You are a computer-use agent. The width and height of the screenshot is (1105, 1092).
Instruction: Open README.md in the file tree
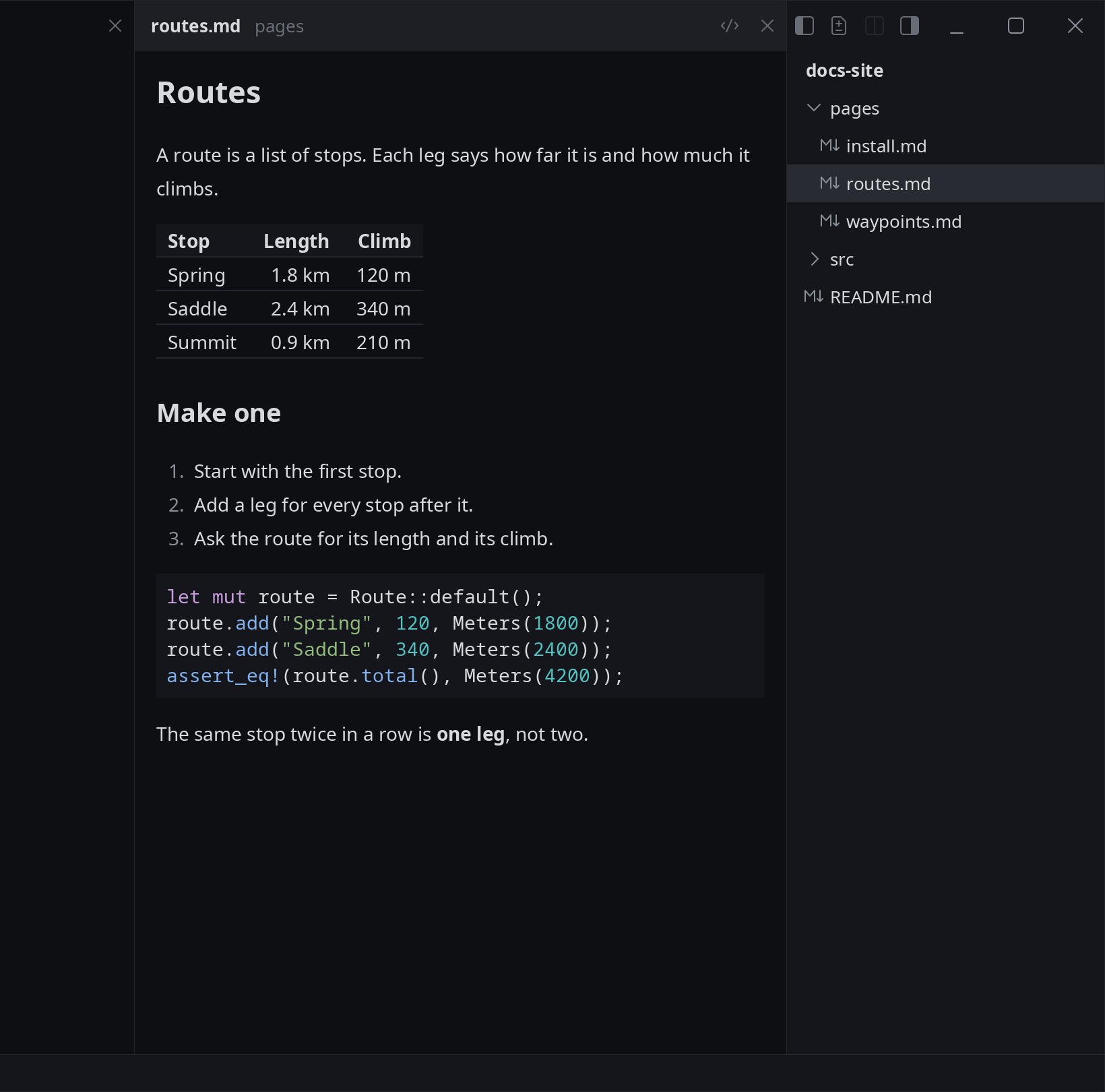click(x=945, y=297)
